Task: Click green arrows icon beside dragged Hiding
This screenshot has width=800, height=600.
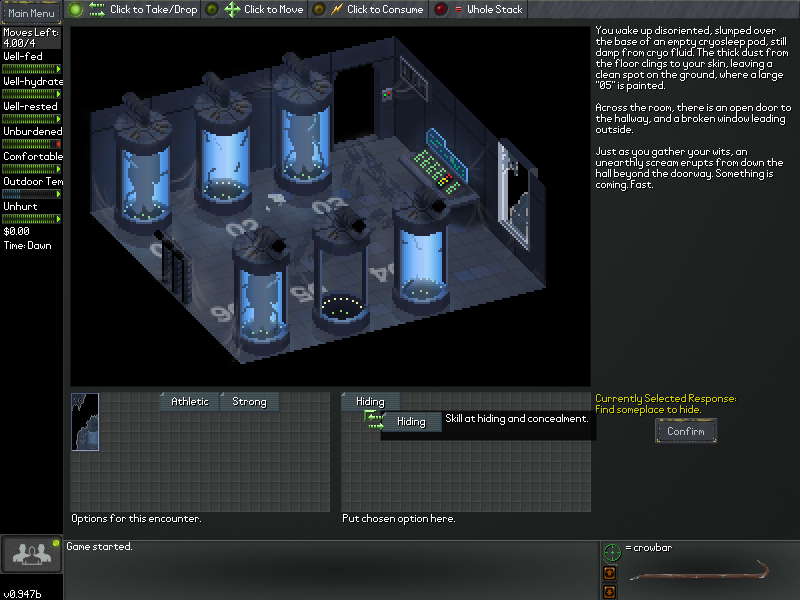Action: click(372, 418)
